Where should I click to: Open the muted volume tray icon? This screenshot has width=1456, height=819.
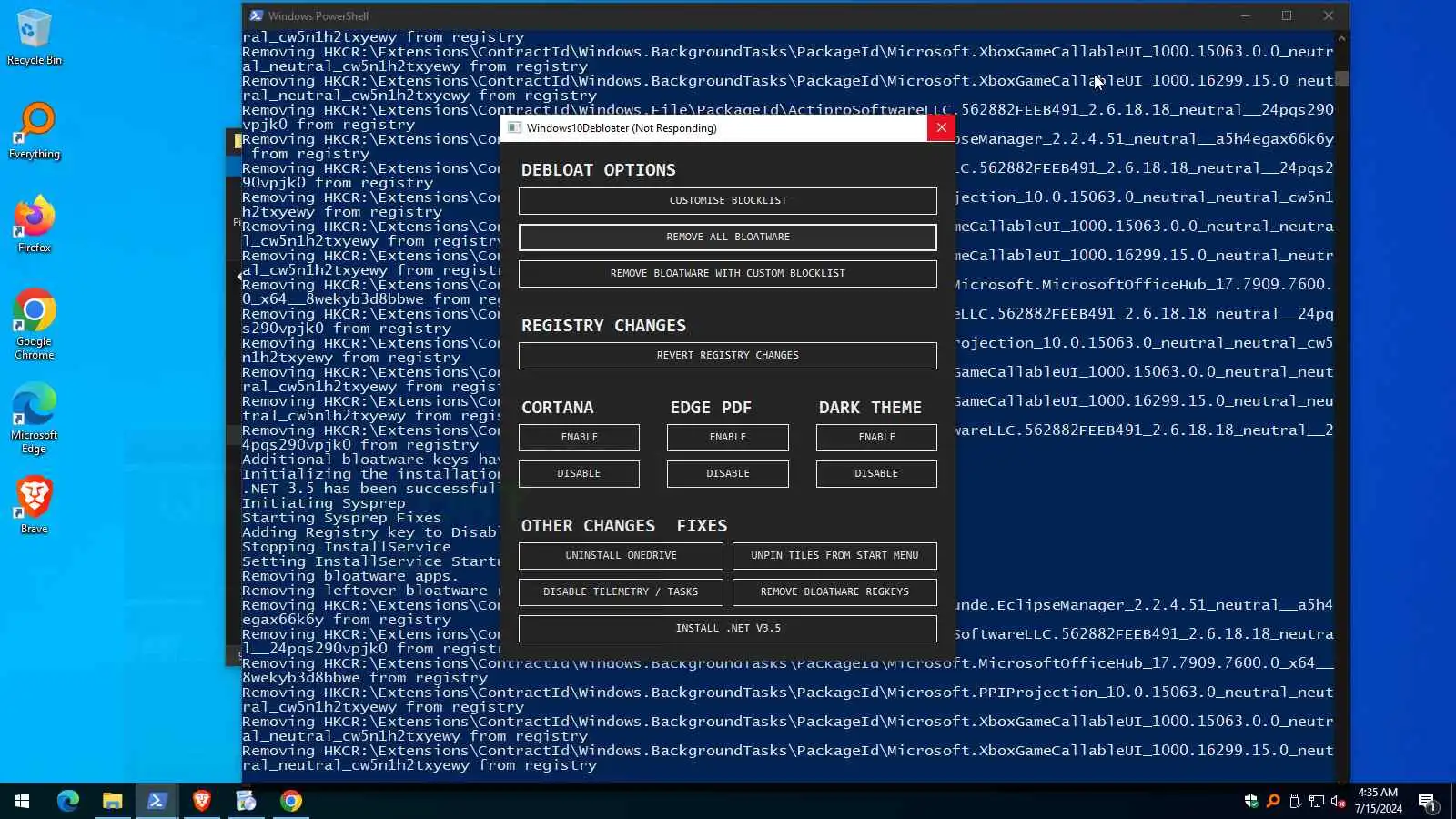tap(1339, 801)
